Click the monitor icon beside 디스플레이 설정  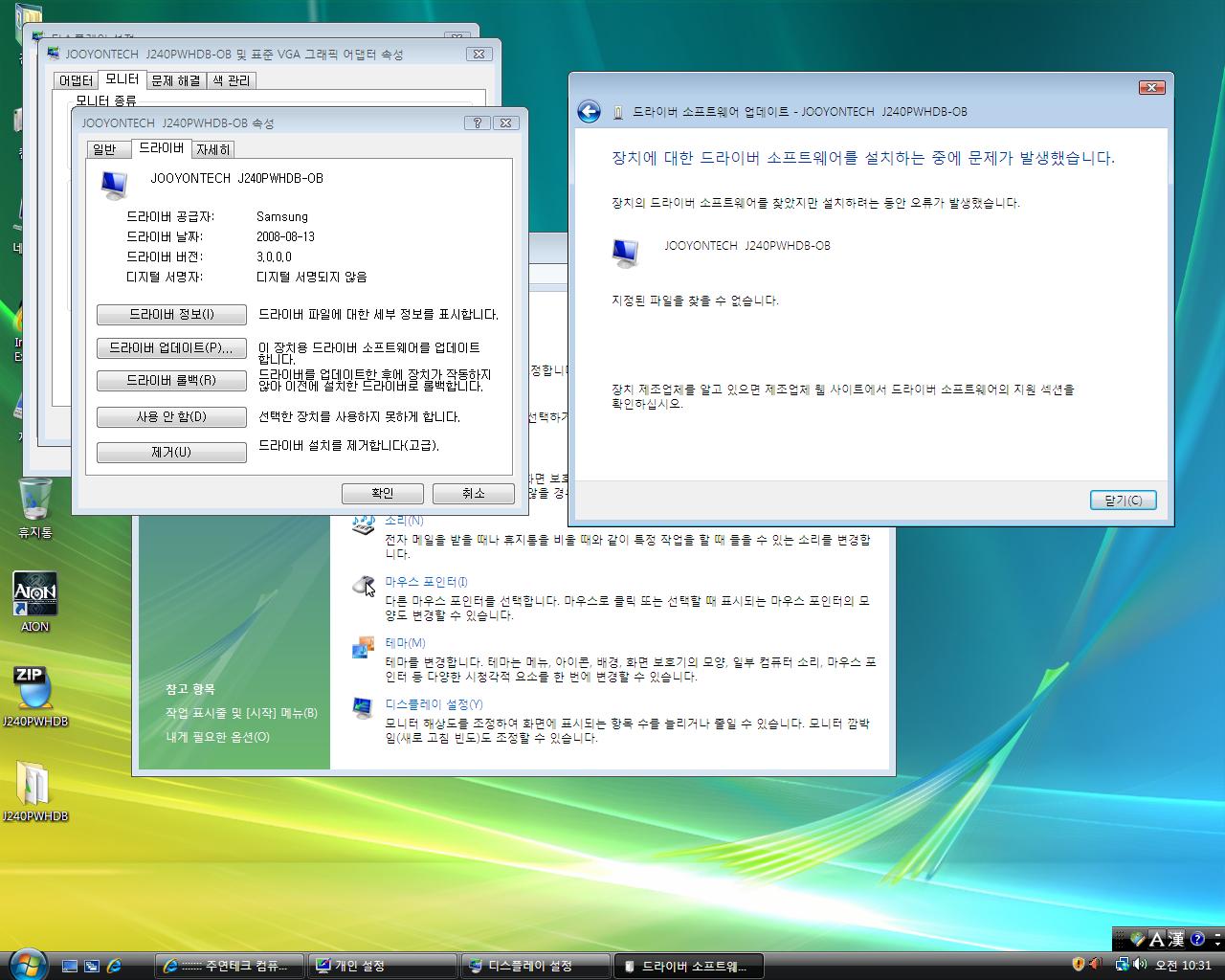[x=363, y=709]
